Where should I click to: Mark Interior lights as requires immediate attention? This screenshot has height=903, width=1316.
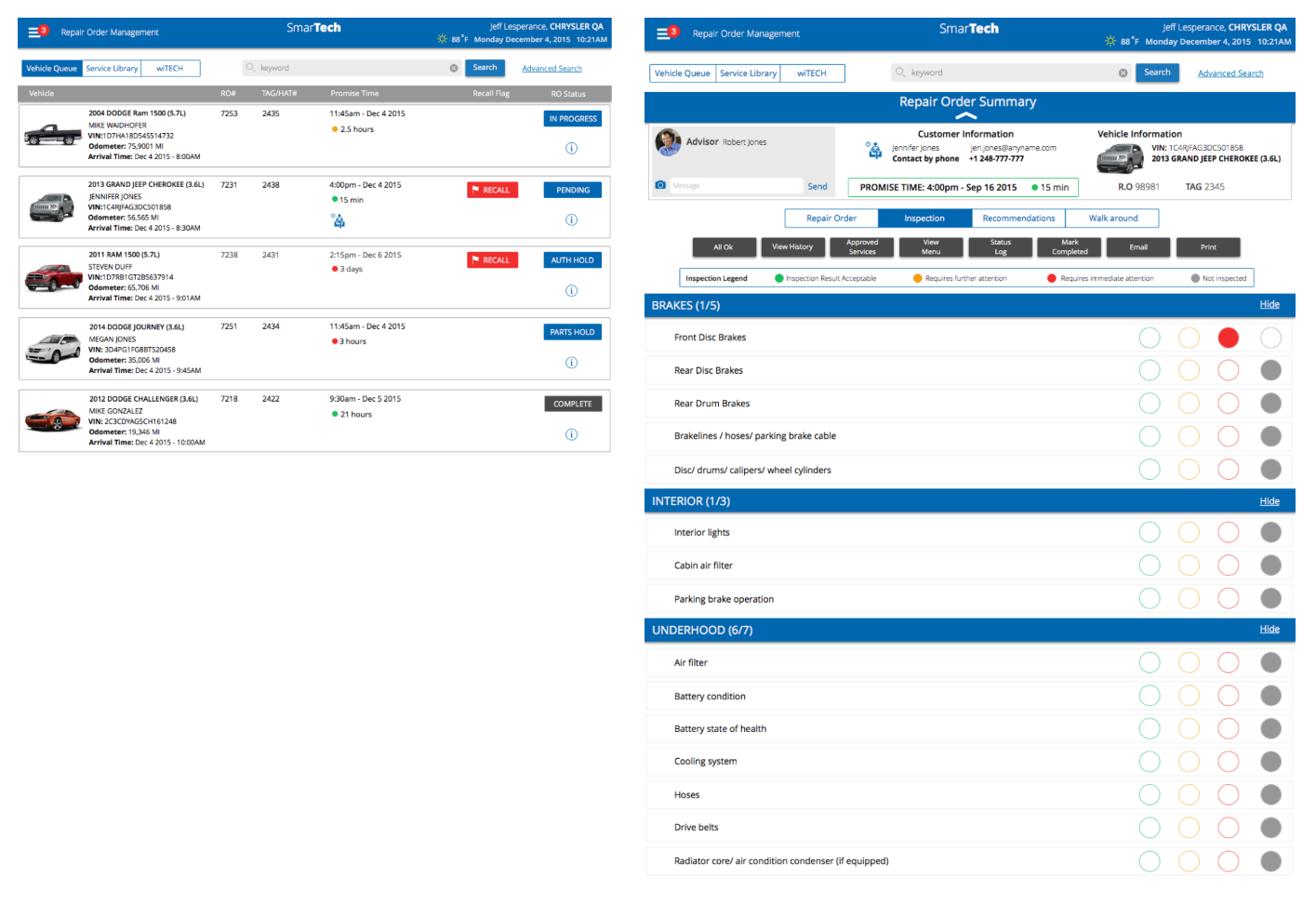(1228, 532)
